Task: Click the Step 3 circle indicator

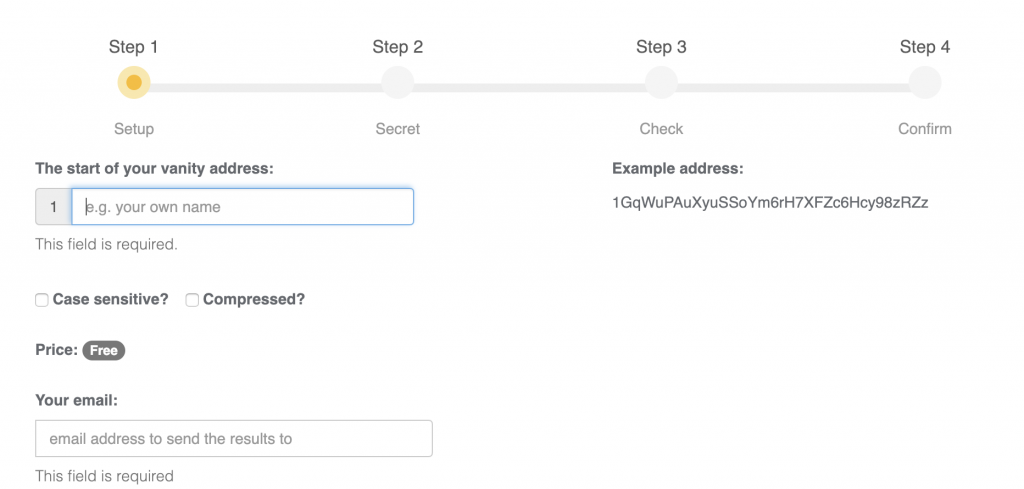Action: tap(661, 83)
